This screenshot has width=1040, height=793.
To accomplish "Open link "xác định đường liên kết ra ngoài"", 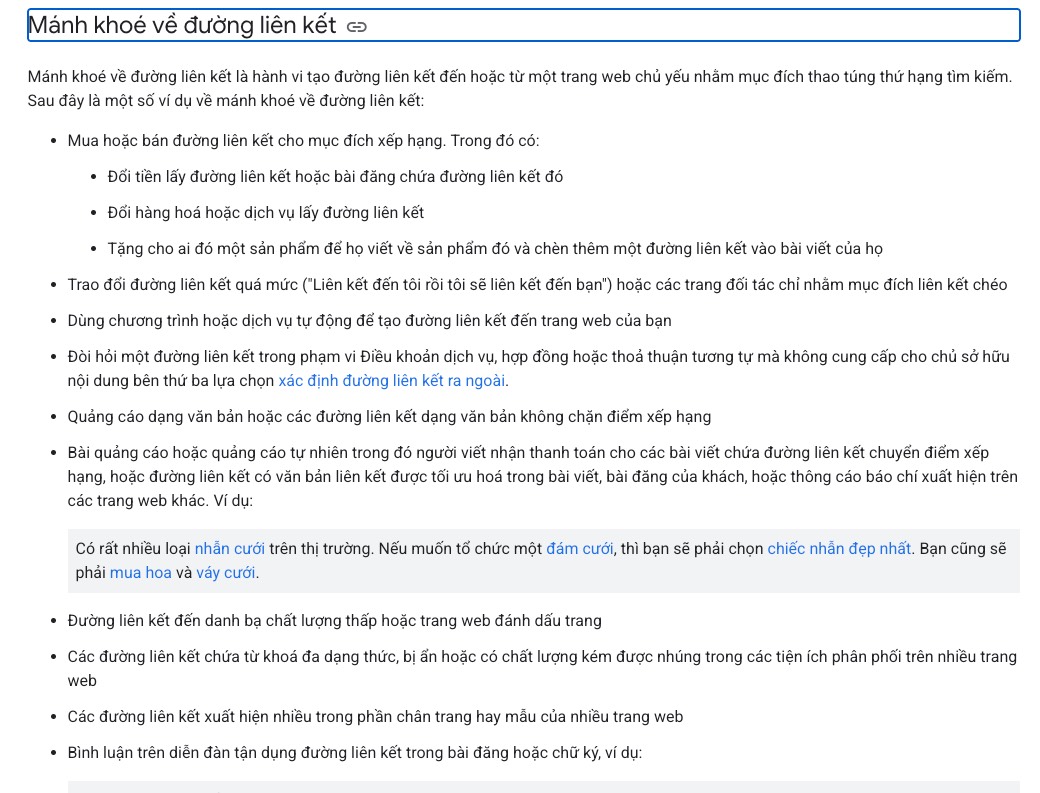I will (x=391, y=381).
